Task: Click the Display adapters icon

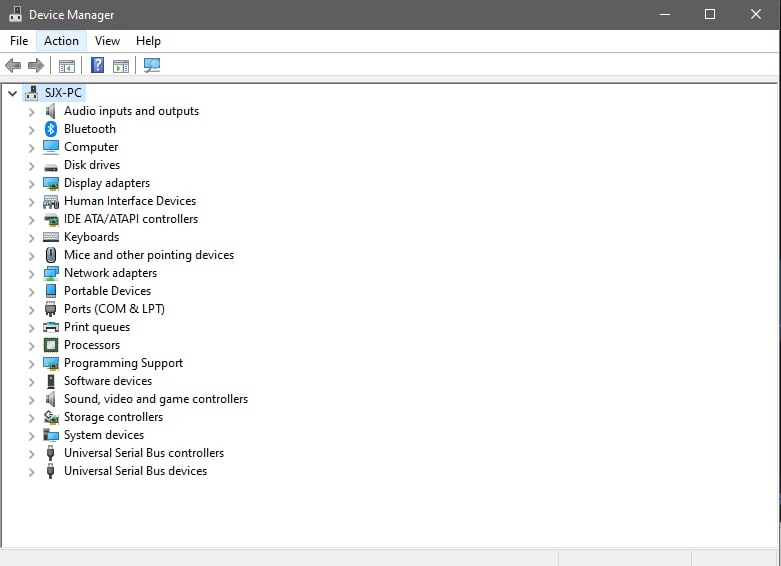Action: coord(51,183)
